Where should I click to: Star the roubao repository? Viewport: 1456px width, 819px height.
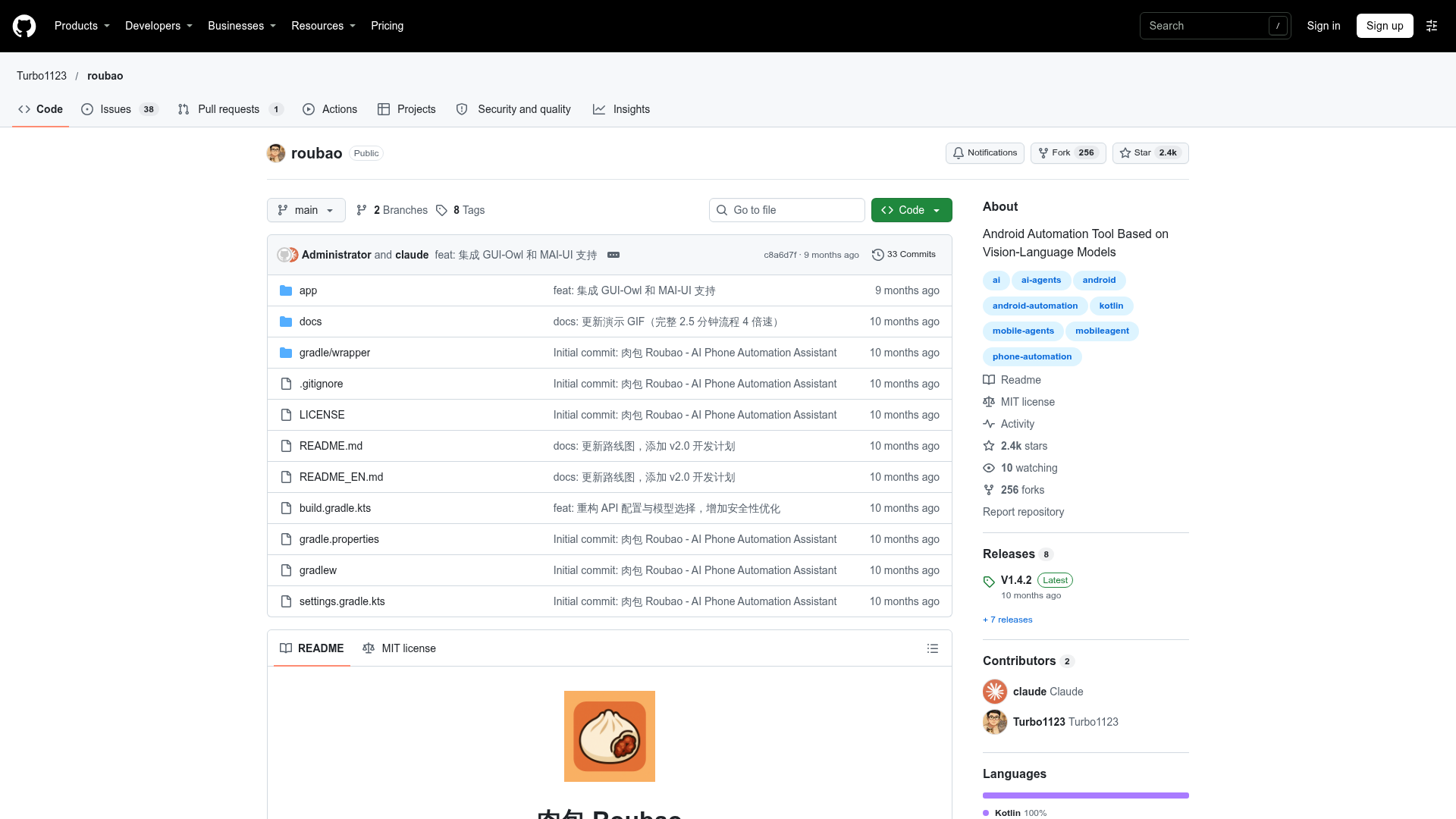coord(1150,153)
